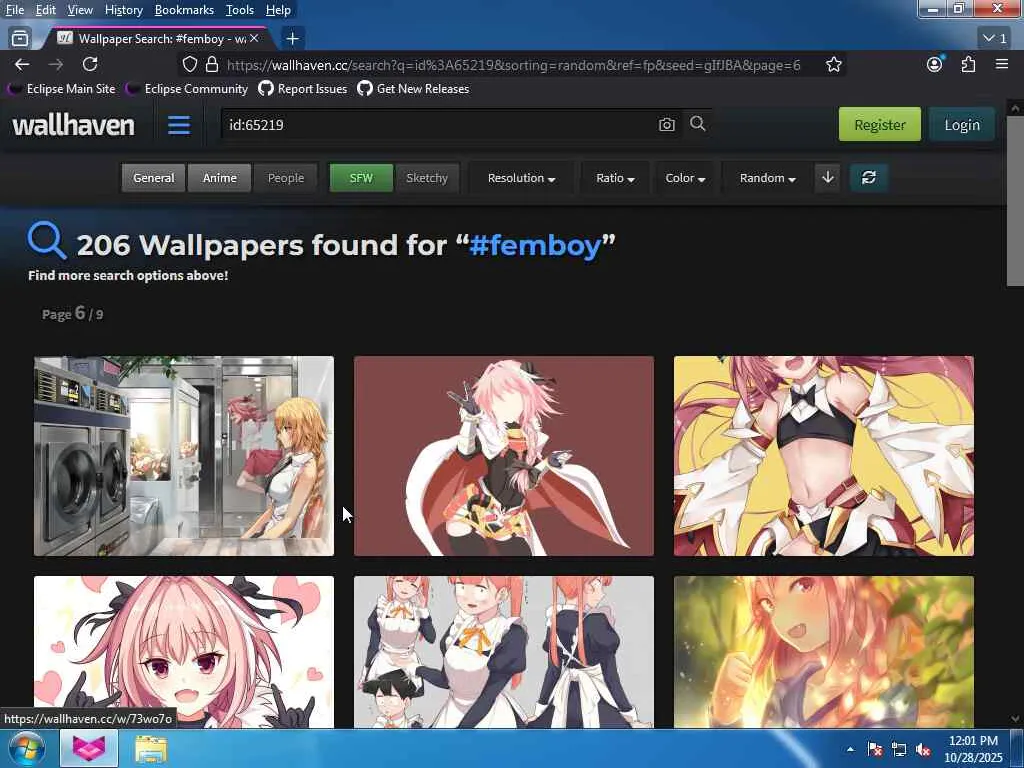Toggle descending sort order arrow
Screen dimensions: 1024x768
(x=827, y=178)
